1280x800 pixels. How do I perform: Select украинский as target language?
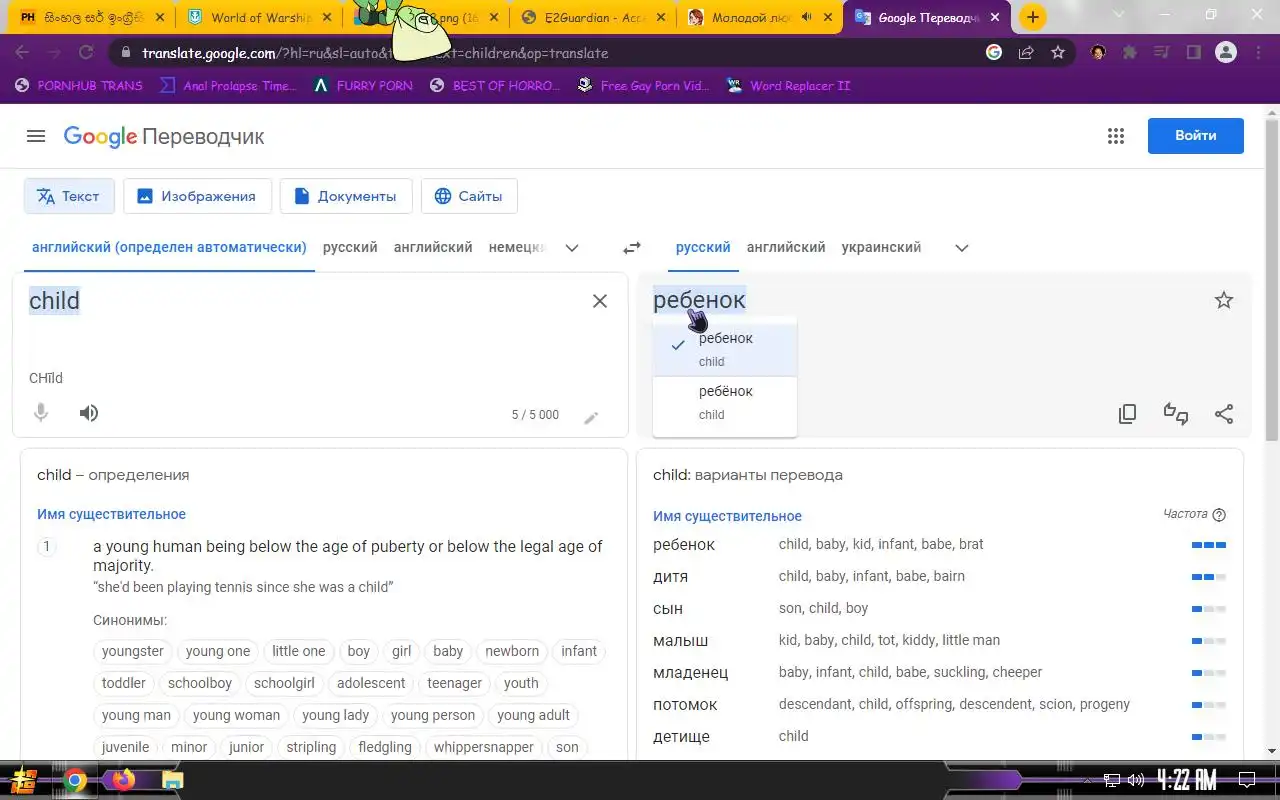coord(881,247)
